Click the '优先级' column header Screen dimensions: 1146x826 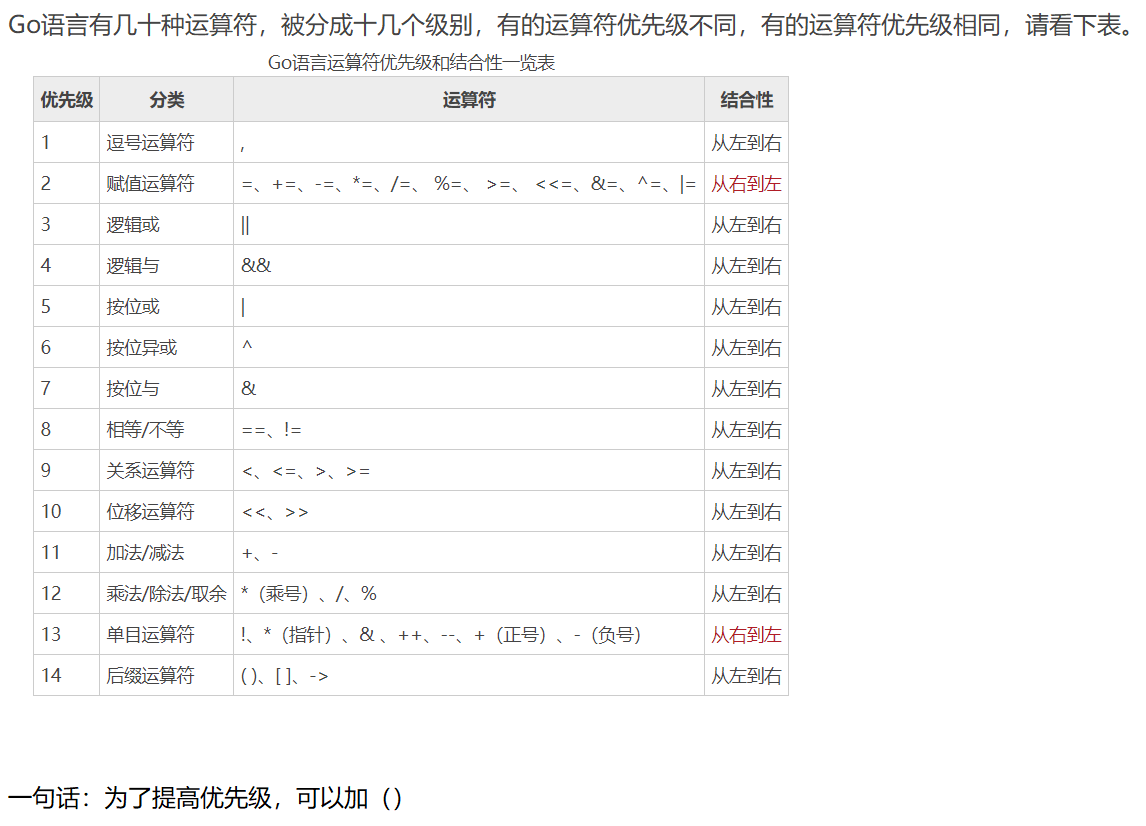(x=67, y=99)
